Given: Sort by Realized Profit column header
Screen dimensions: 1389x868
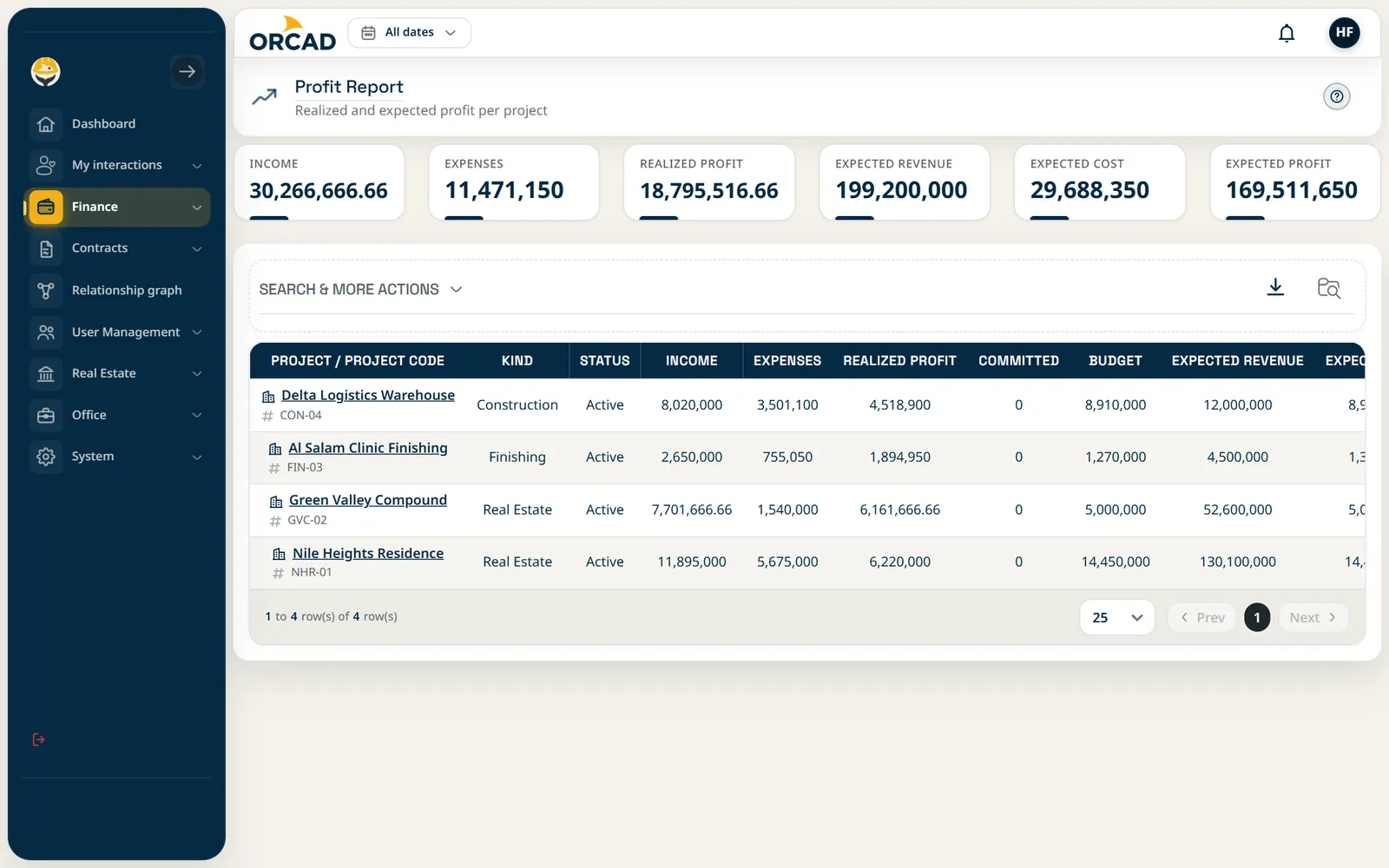Looking at the screenshot, I should [x=899, y=361].
